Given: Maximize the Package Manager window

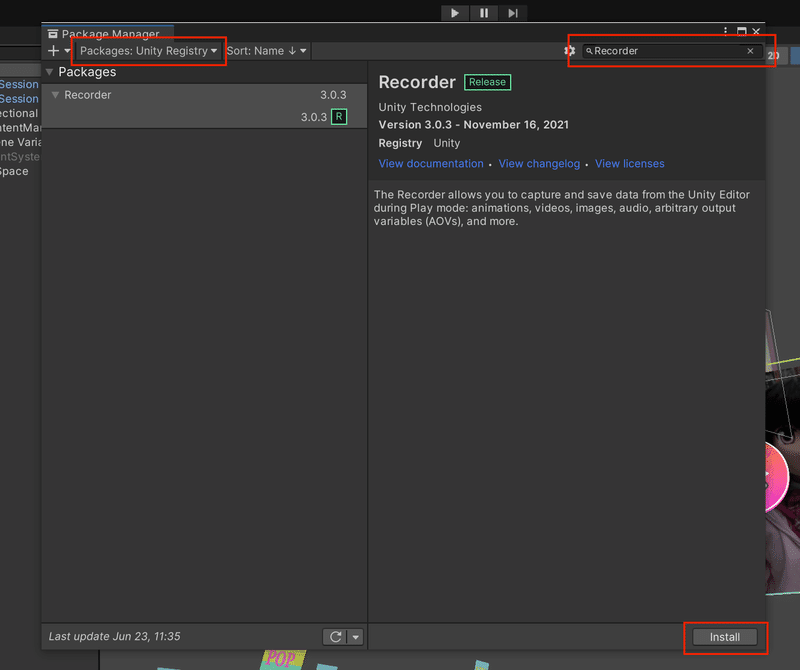Looking at the screenshot, I should click(741, 32).
